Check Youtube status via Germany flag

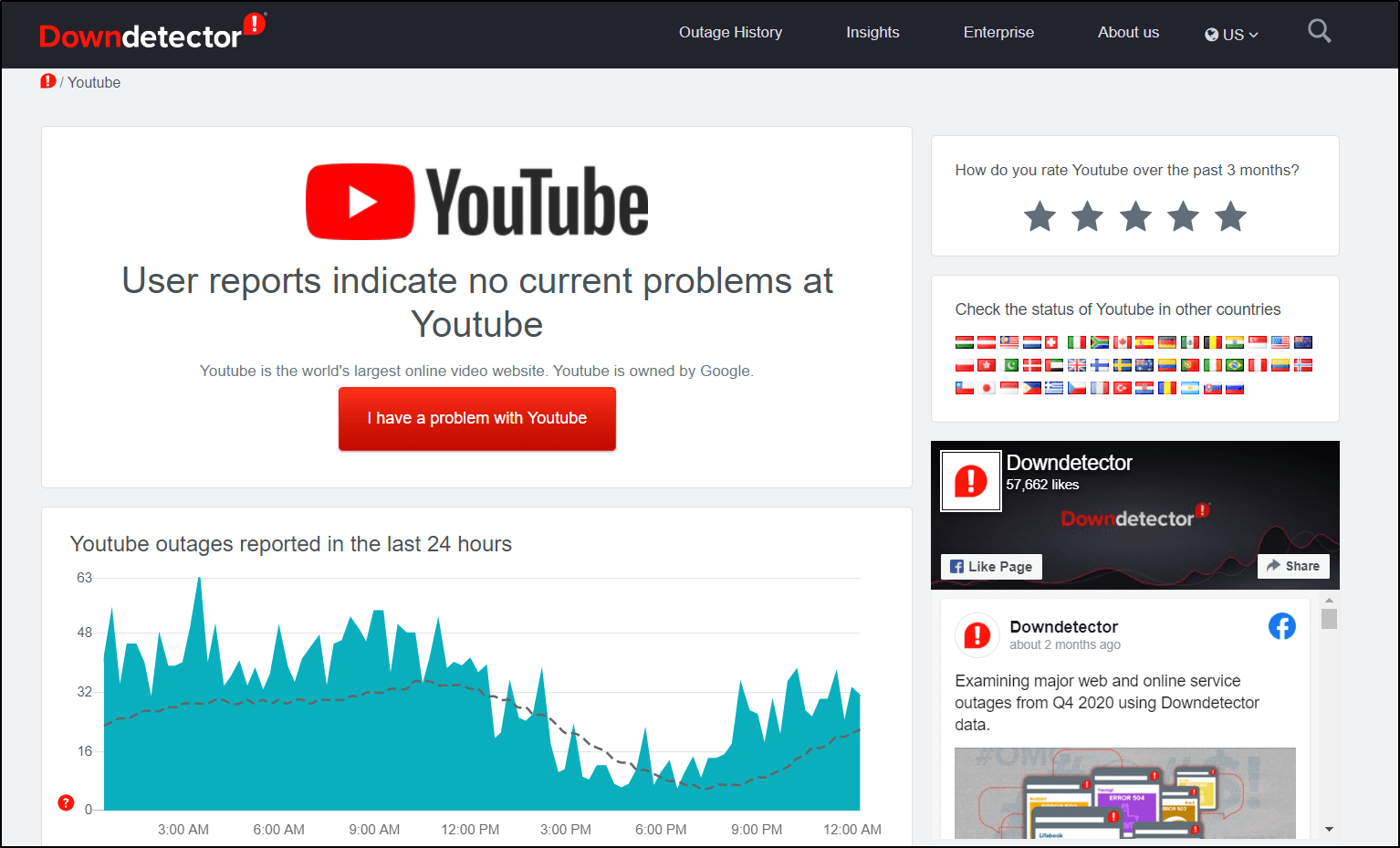point(1166,342)
